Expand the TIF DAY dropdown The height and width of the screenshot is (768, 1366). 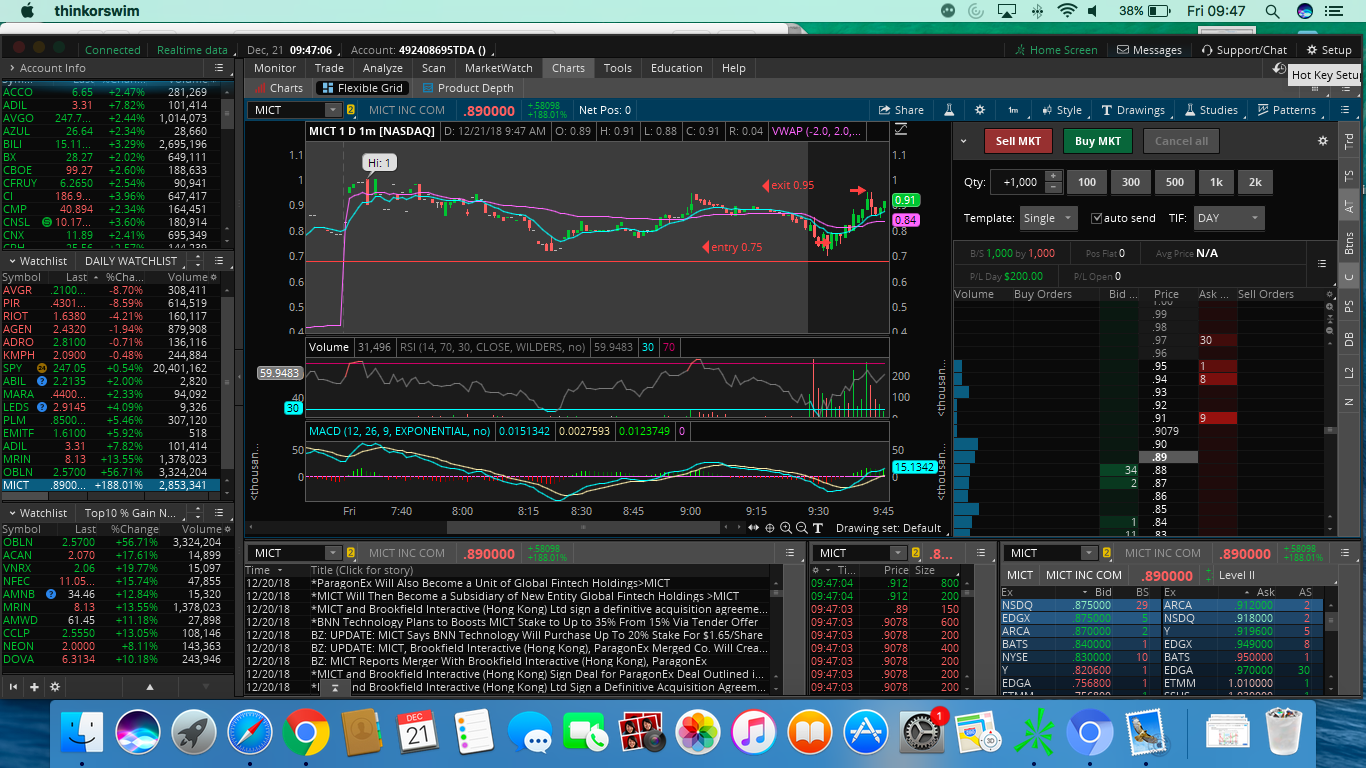click(x=1228, y=218)
